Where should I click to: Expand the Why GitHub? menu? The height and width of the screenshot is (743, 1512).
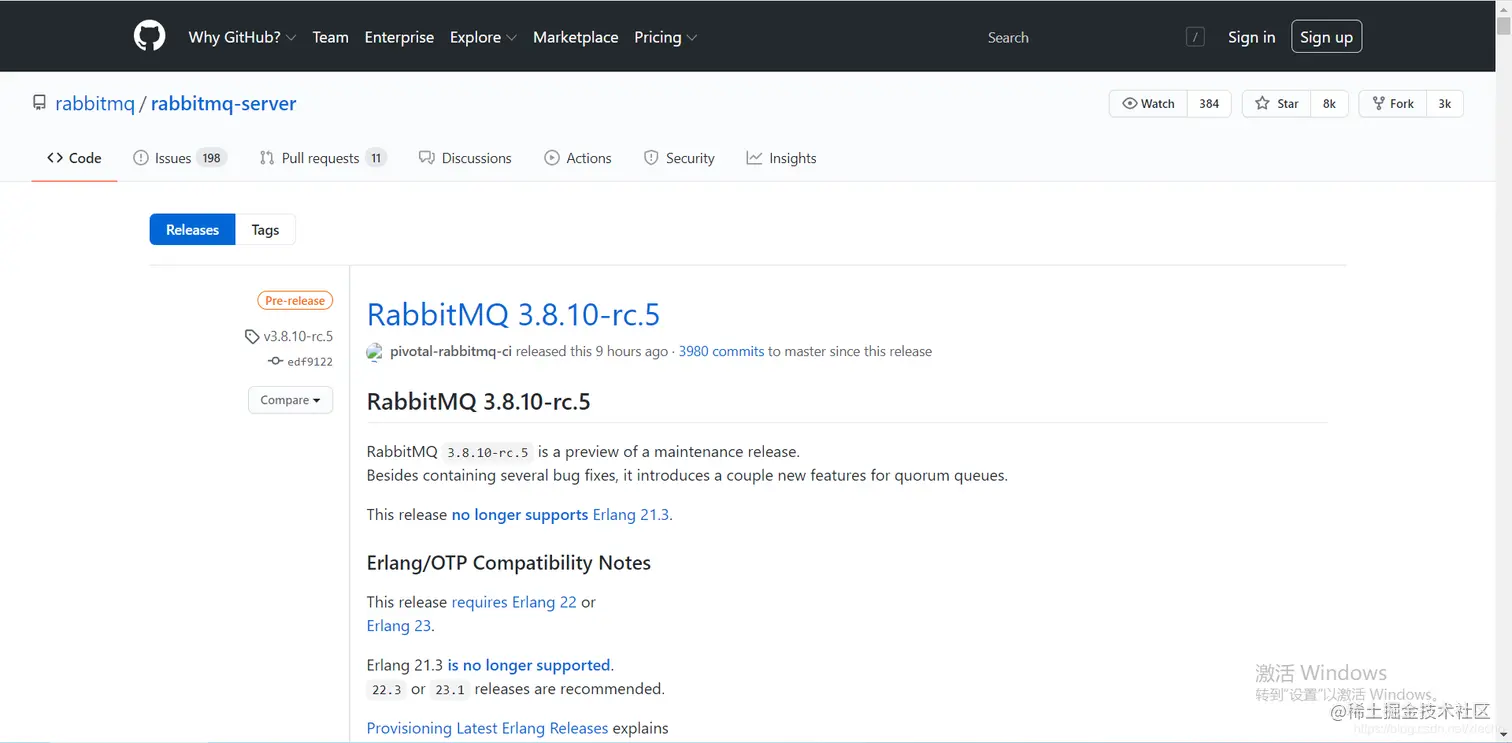pyautogui.click(x=242, y=37)
